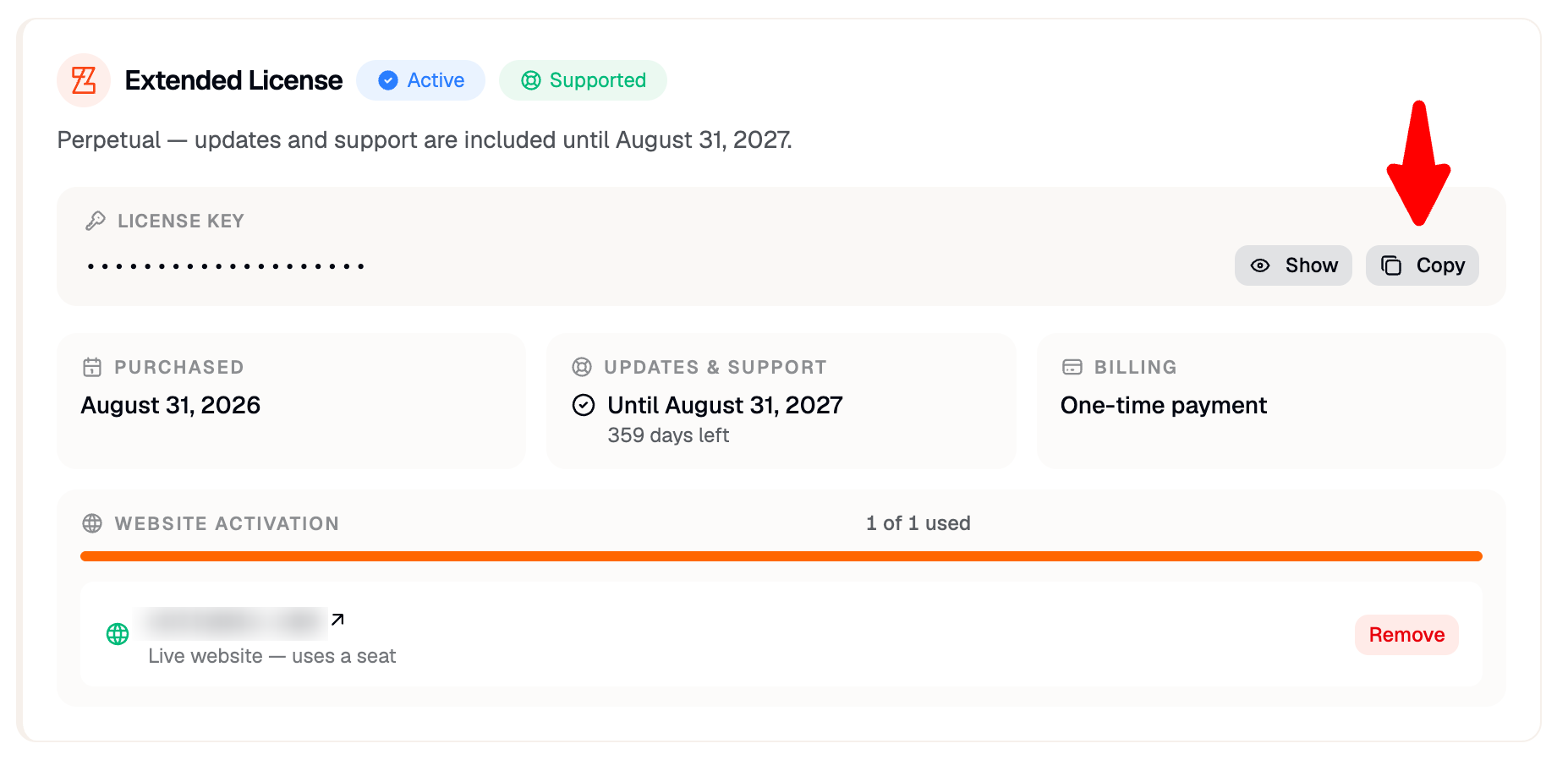Copy the license key
The image size is (1568, 771).
[x=1423, y=265]
